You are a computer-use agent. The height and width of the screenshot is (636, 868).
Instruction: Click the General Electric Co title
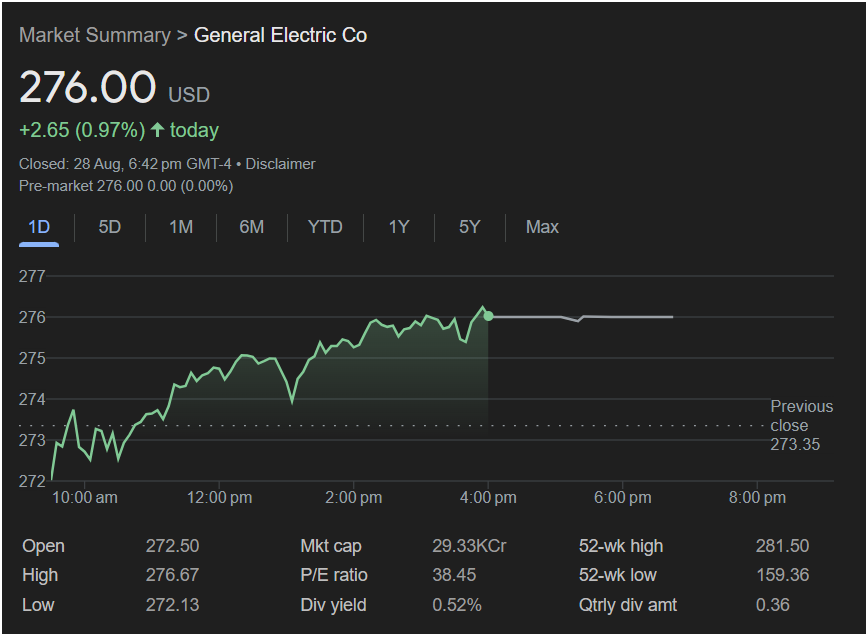click(x=280, y=35)
